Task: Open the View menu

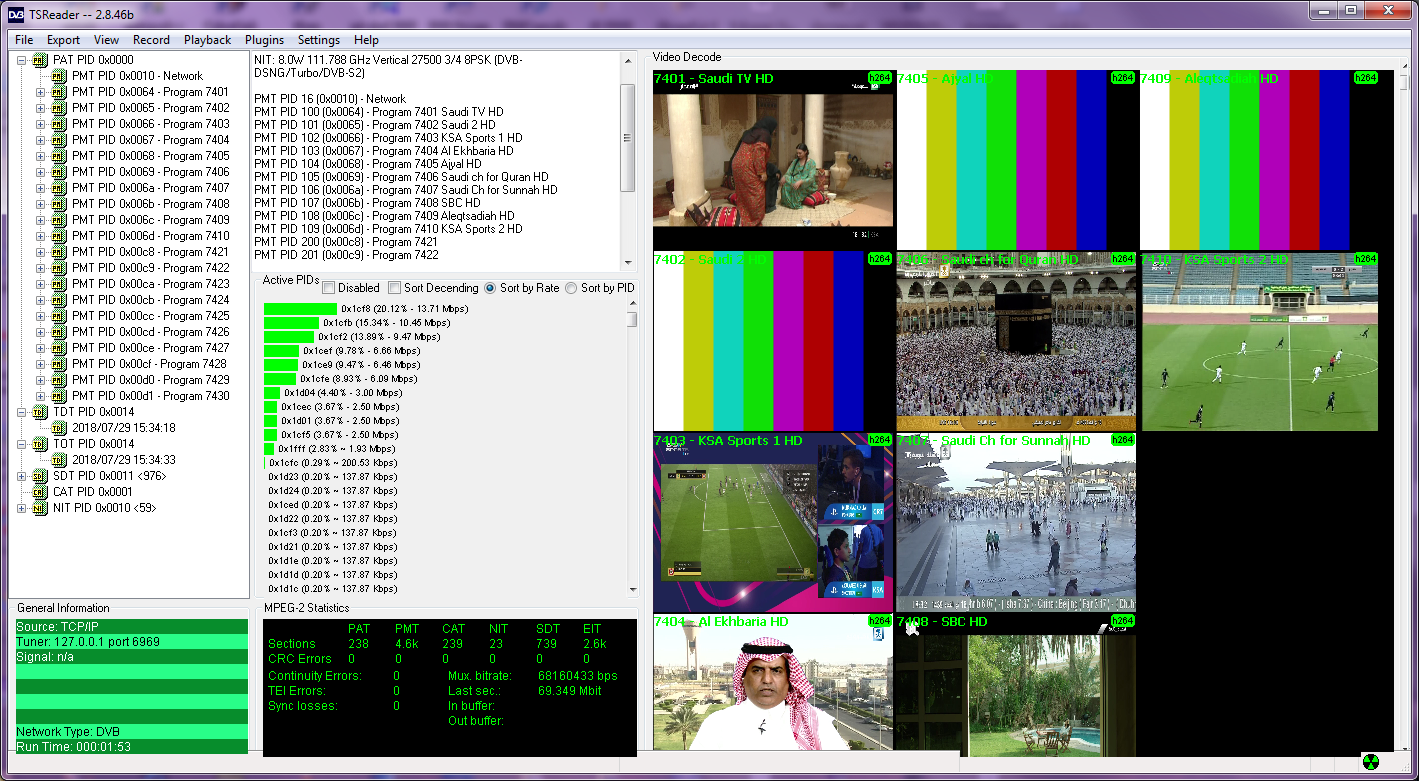Action: tap(106, 40)
